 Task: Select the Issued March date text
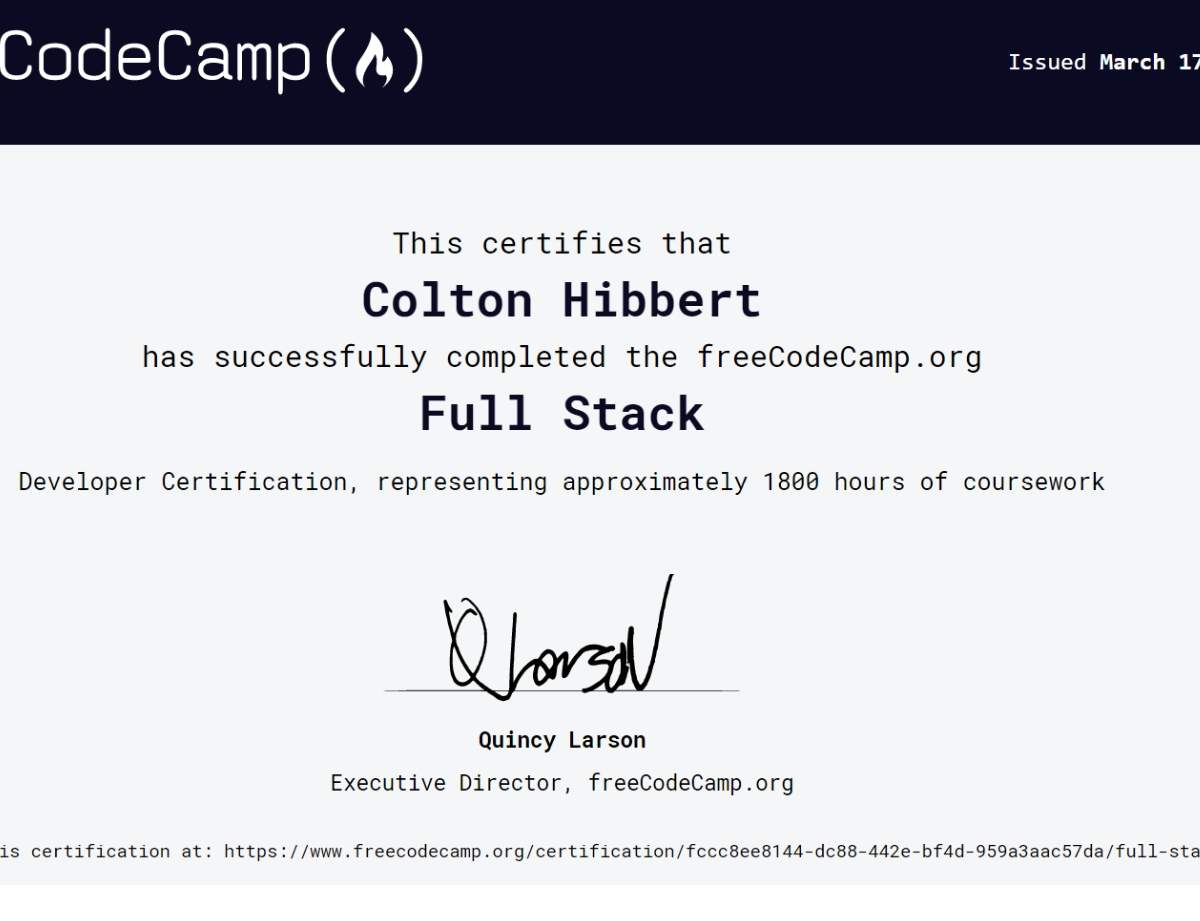tap(1103, 62)
